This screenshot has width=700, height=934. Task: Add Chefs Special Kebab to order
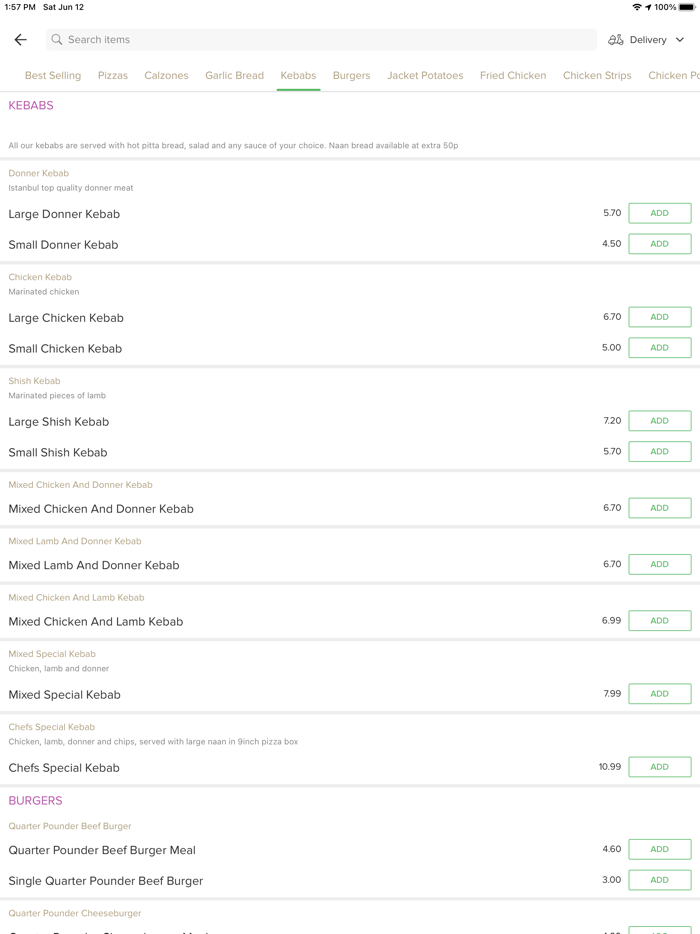tap(659, 767)
